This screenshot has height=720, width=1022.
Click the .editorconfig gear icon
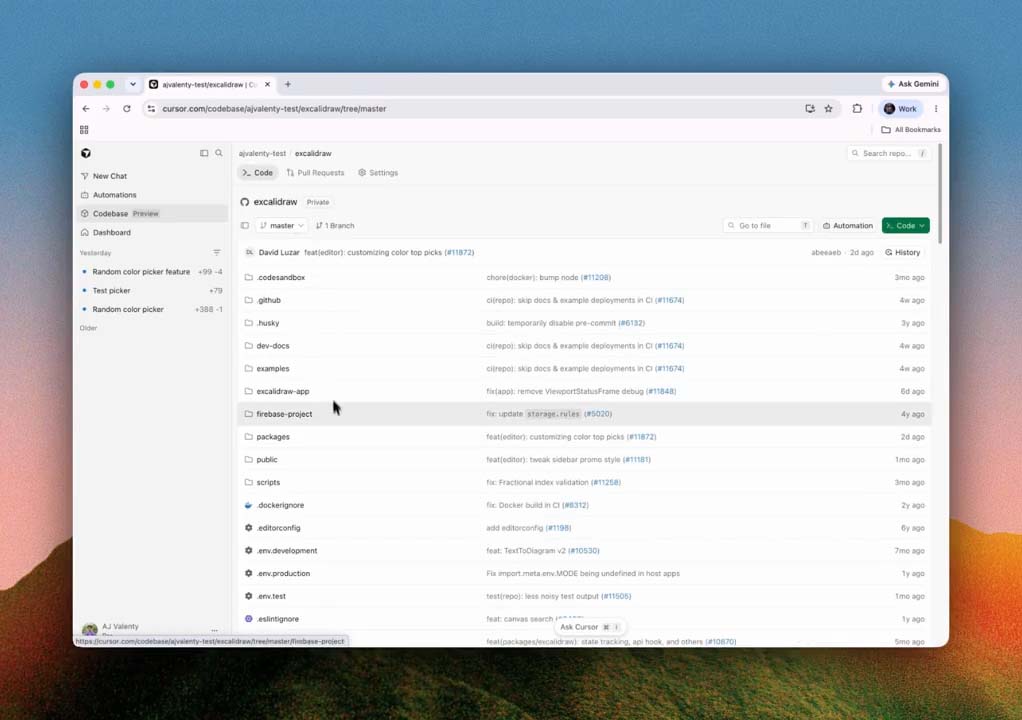(x=248, y=528)
